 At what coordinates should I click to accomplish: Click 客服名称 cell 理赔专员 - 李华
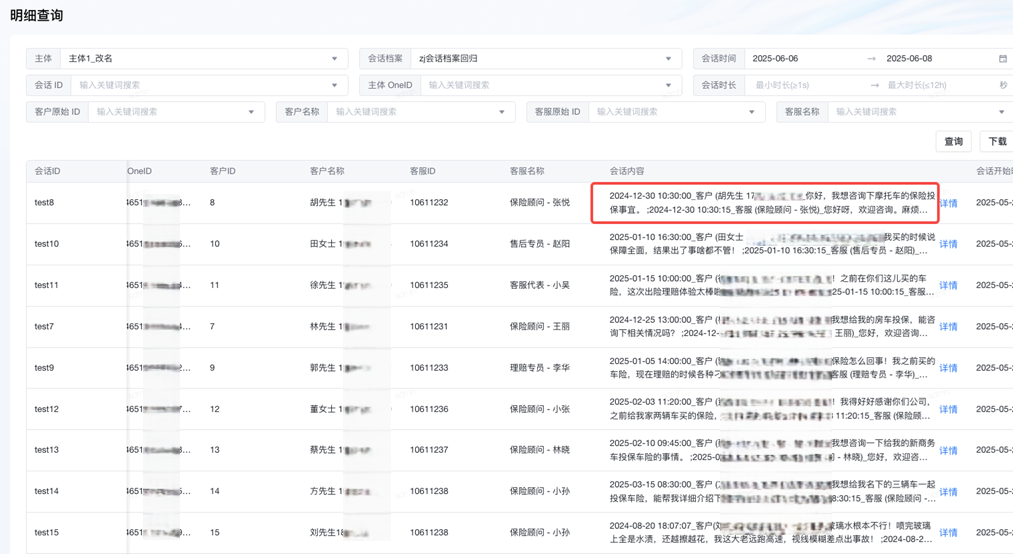(539, 368)
